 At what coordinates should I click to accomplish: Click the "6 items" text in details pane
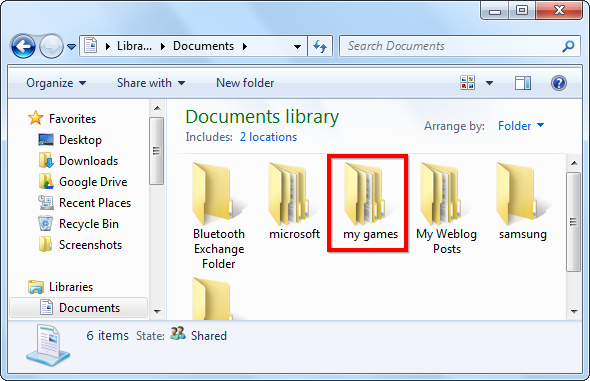(108, 335)
